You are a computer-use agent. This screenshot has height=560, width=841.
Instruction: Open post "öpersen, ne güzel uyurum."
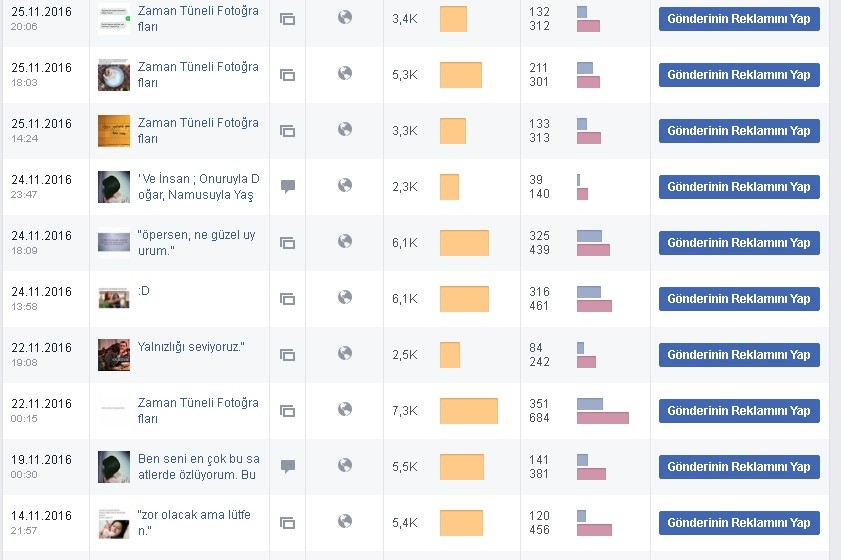point(197,242)
